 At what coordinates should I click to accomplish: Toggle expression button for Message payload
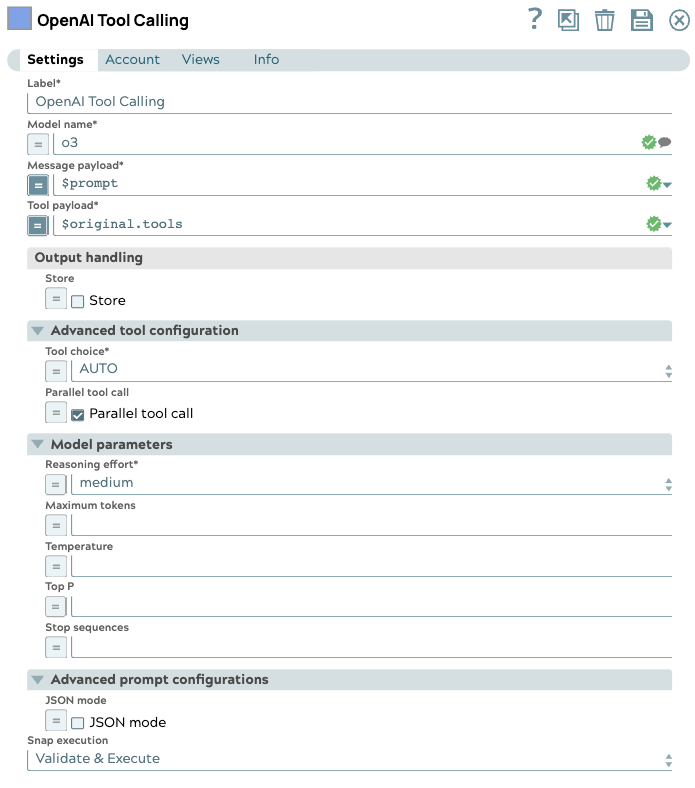coord(38,184)
